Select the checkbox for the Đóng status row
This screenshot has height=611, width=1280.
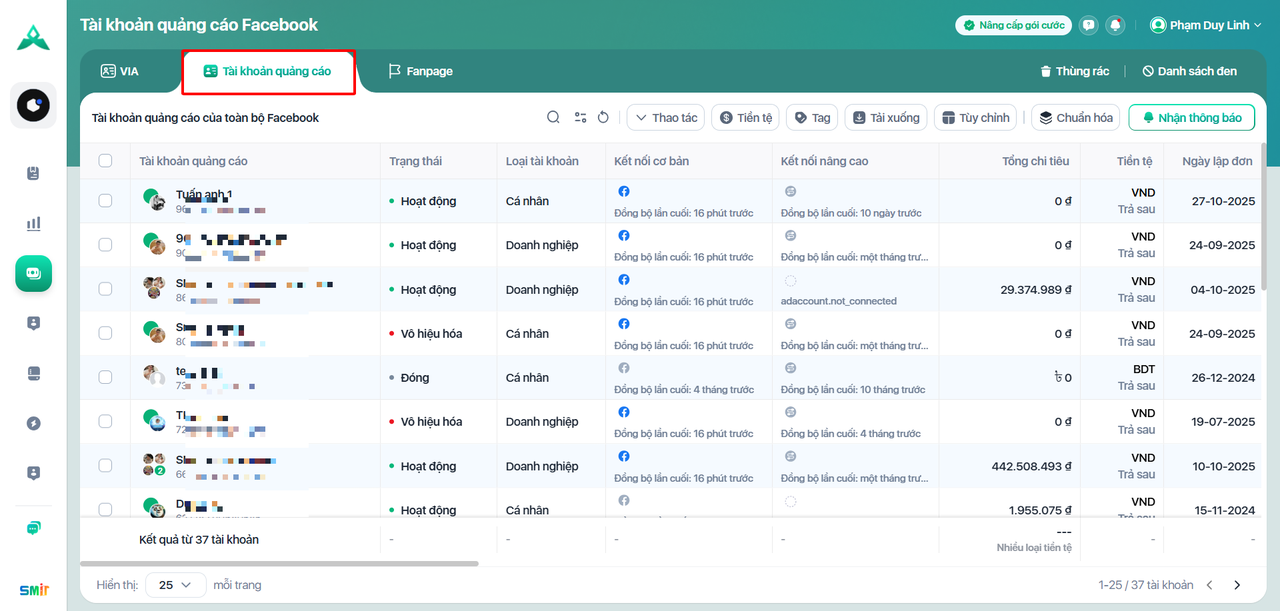[105, 377]
